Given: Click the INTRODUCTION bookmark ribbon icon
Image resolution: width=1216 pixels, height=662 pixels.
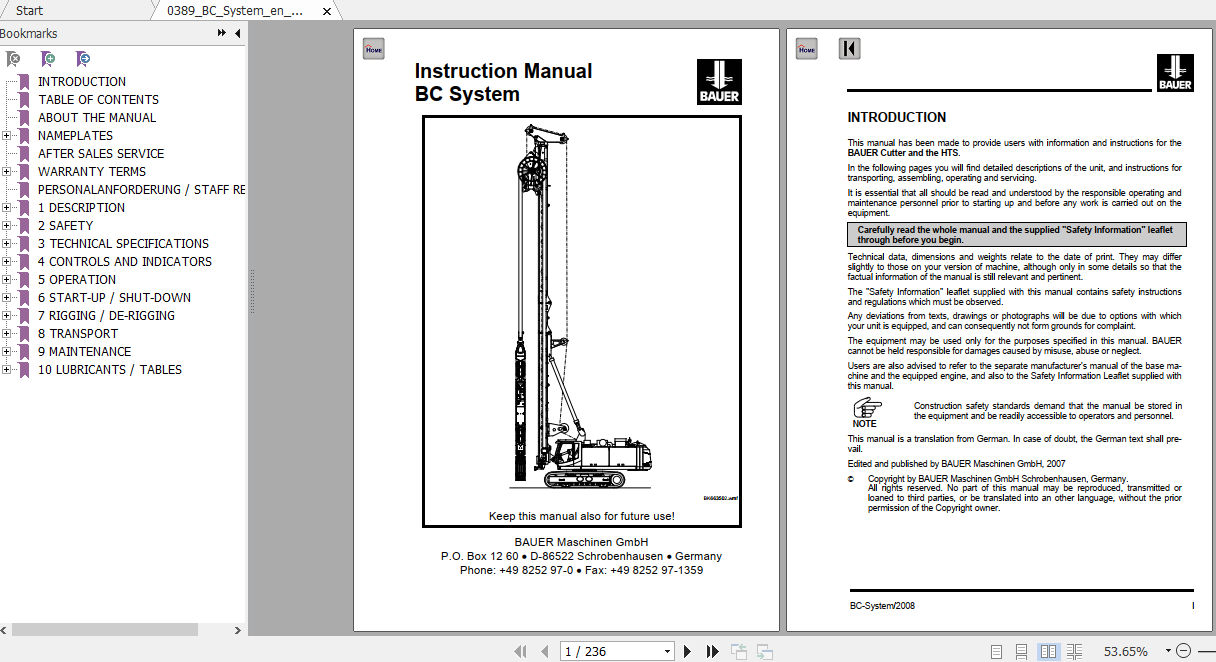Looking at the screenshot, I should pos(25,82).
